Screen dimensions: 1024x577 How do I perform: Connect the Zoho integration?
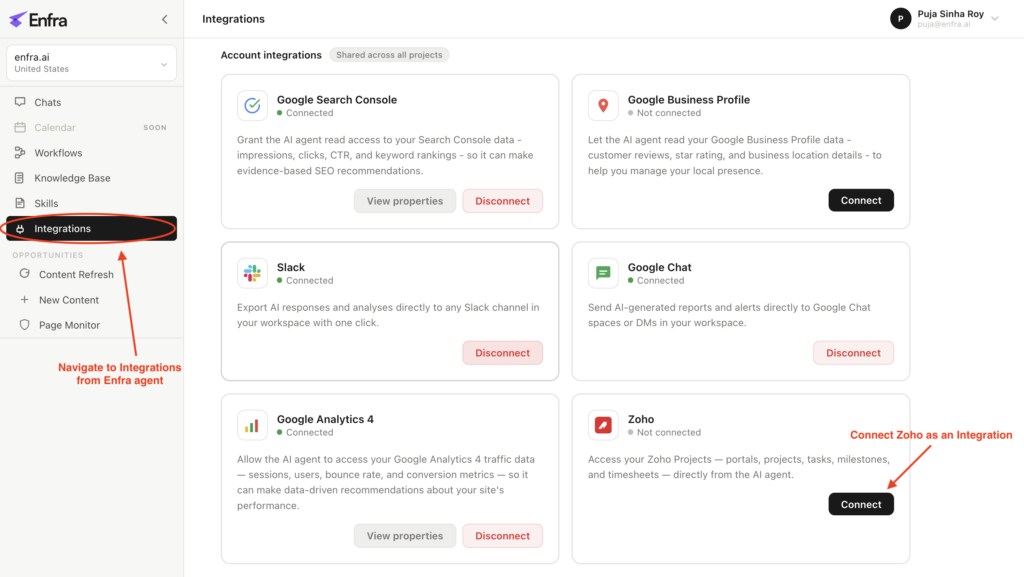tap(861, 504)
